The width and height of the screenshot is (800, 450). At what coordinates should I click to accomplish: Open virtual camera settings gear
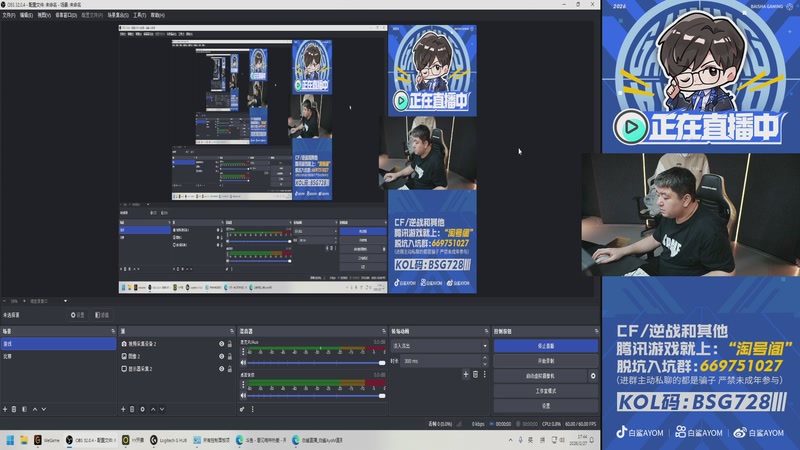(x=593, y=376)
